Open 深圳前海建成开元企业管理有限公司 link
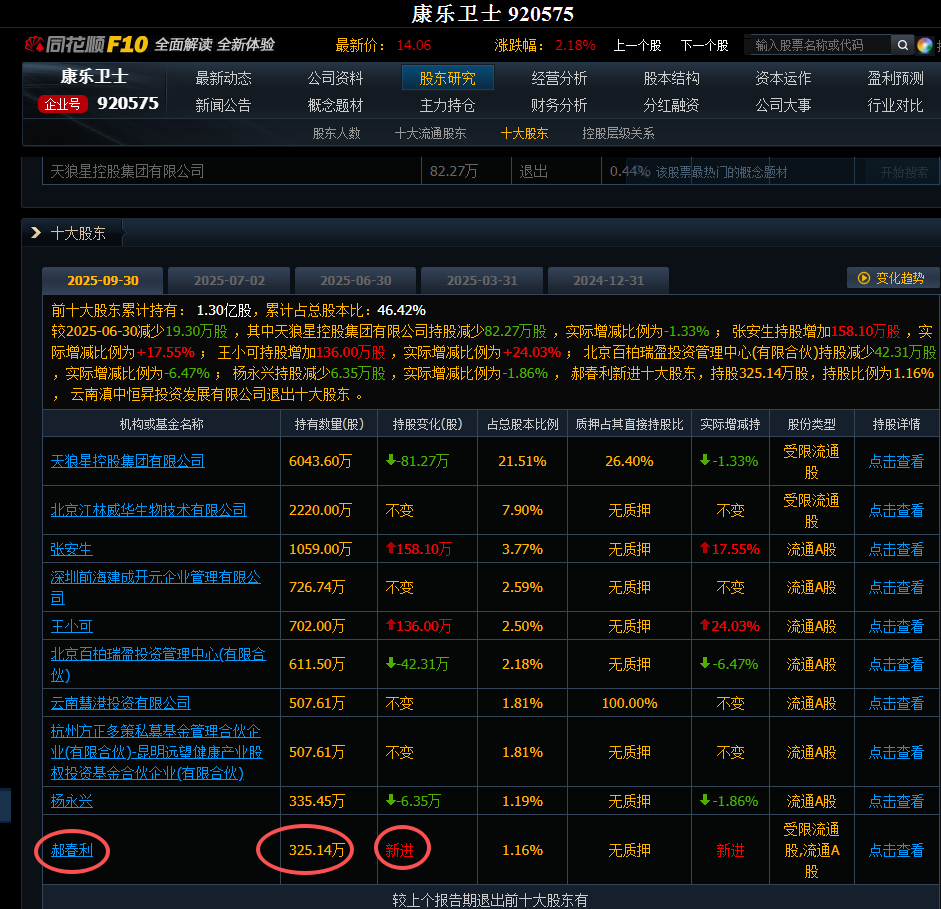941x909 pixels. point(155,587)
